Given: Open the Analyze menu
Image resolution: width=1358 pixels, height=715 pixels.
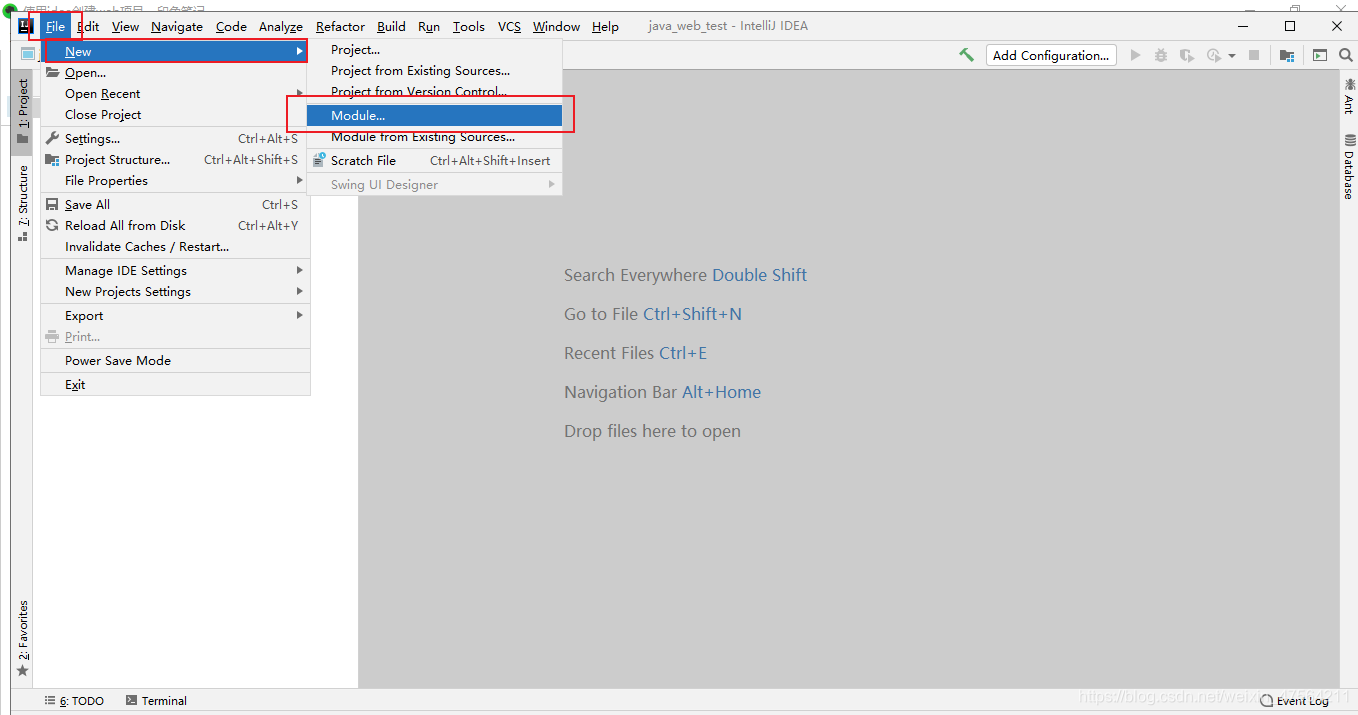Looking at the screenshot, I should [281, 26].
